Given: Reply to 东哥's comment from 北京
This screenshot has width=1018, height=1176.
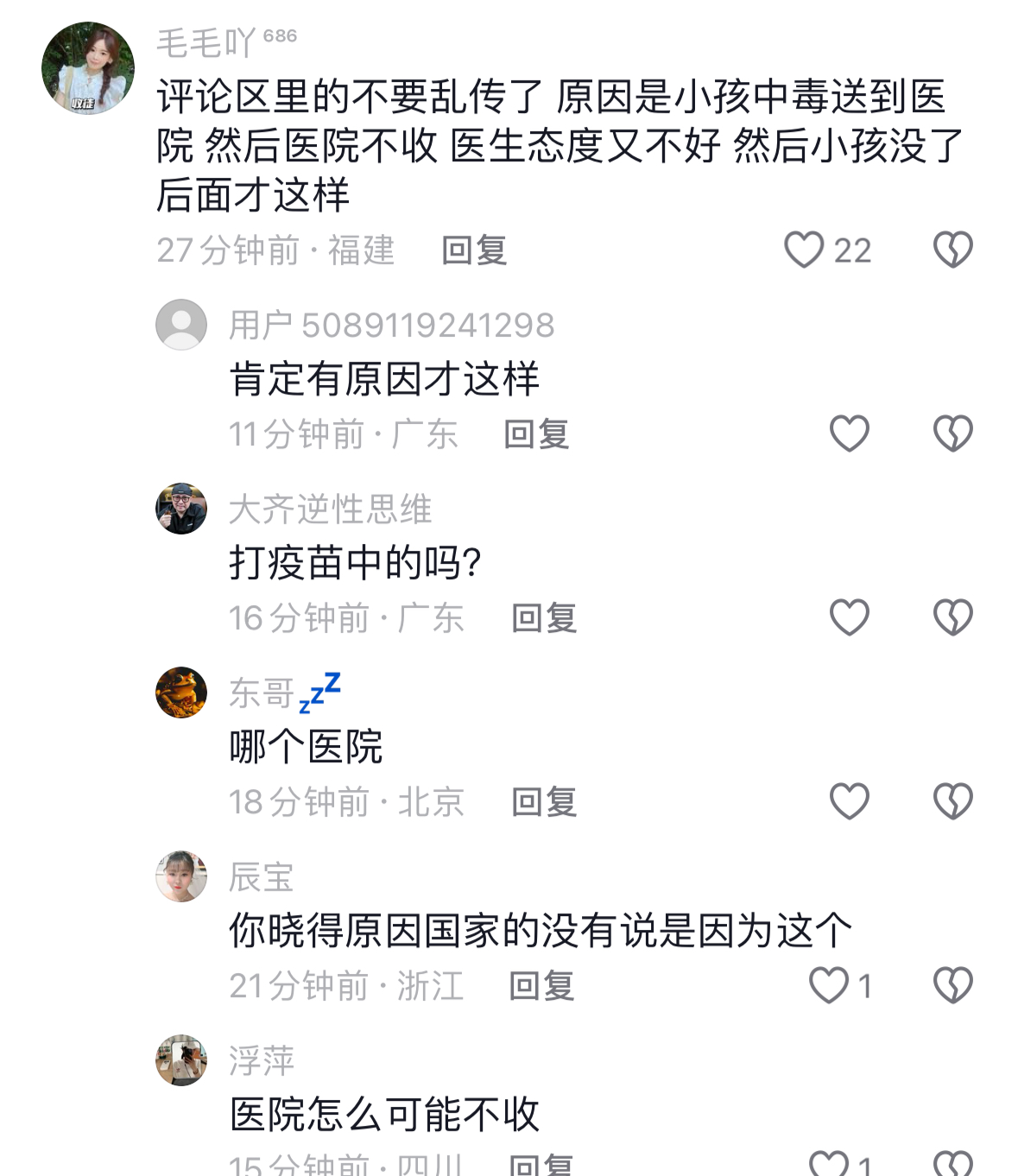Looking at the screenshot, I should click(544, 801).
